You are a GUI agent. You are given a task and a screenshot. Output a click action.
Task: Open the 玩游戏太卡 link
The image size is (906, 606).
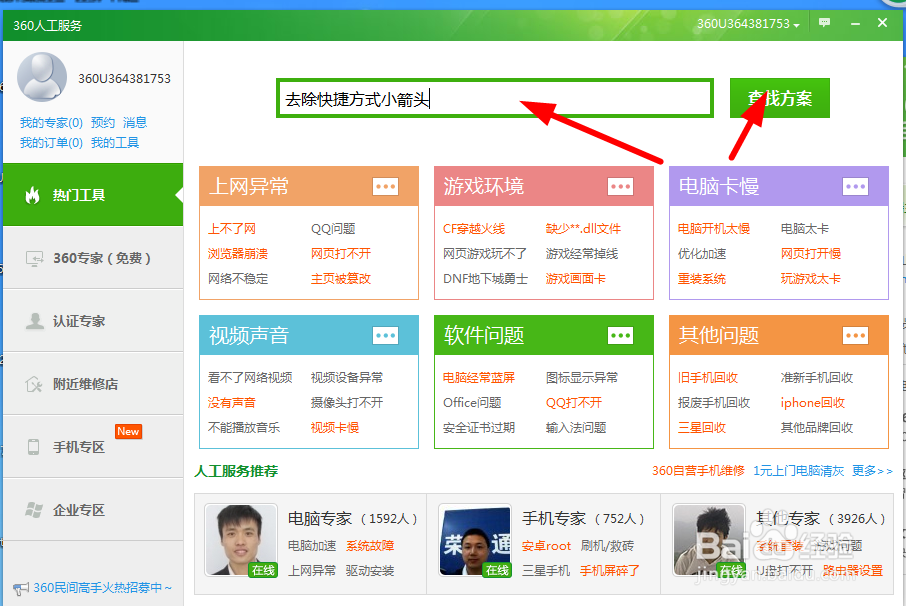coord(811,278)
